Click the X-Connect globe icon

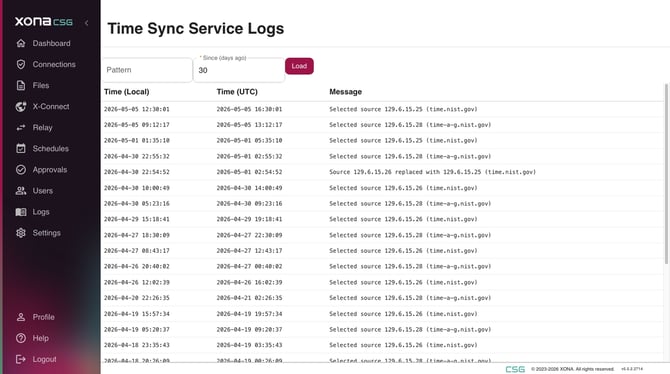(21, 106)
